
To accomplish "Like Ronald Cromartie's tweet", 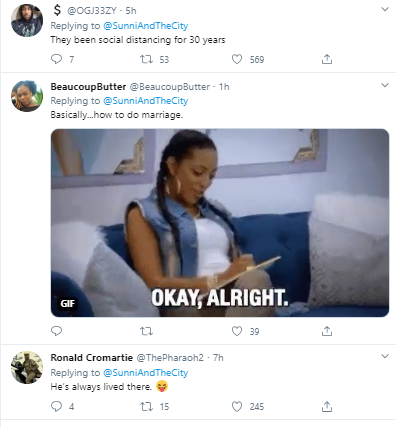I will [x=237, y=406].
